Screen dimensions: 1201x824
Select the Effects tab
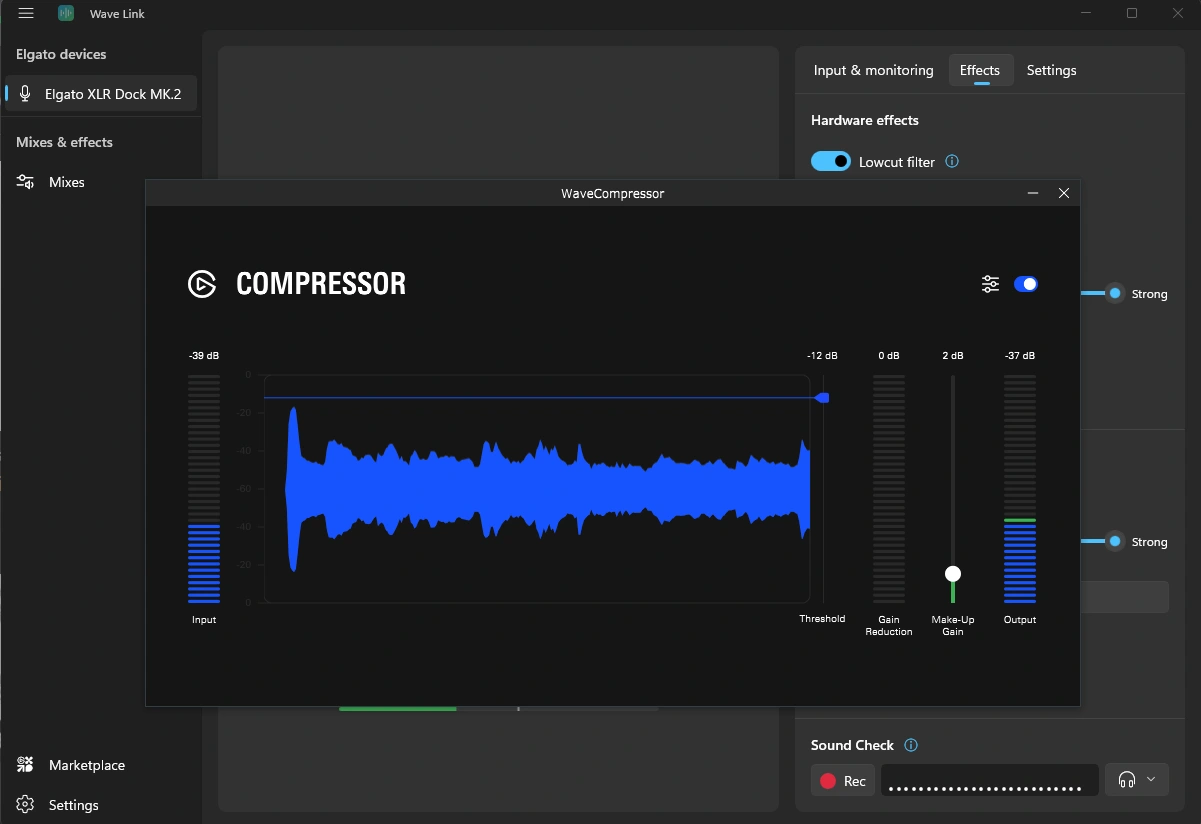(x=979, y=70)
